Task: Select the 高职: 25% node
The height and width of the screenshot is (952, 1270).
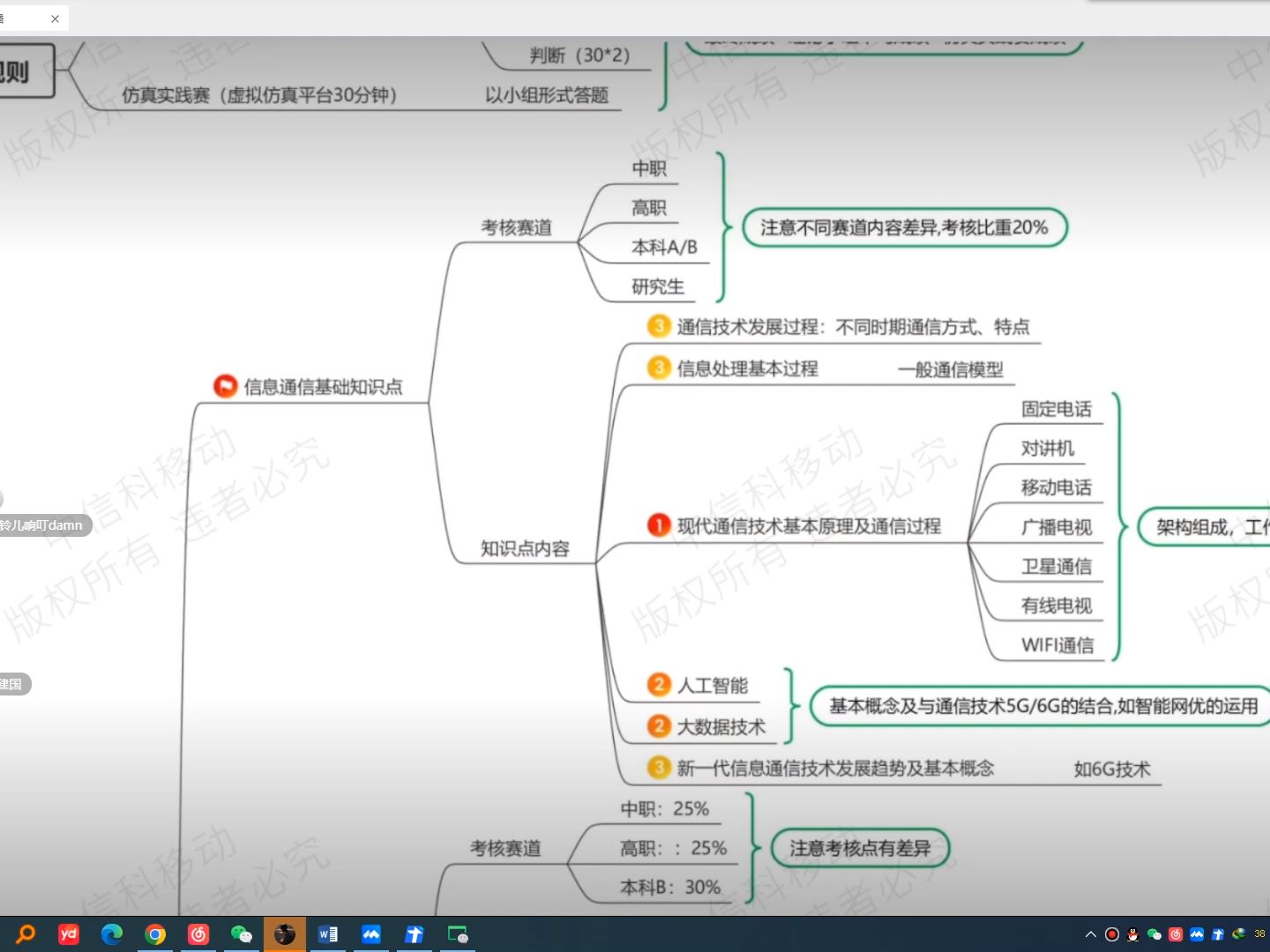Action: 673,848
